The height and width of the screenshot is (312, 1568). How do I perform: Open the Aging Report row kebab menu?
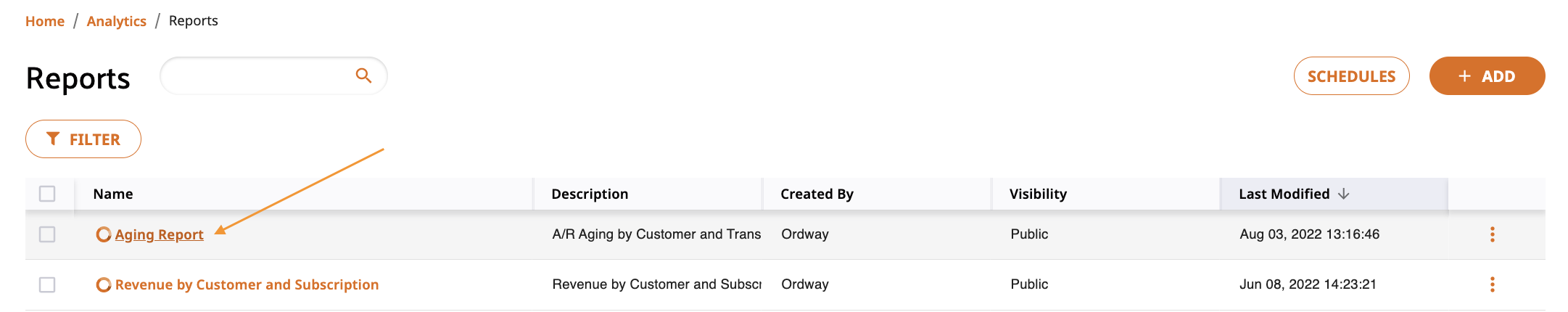(1492, 234)
